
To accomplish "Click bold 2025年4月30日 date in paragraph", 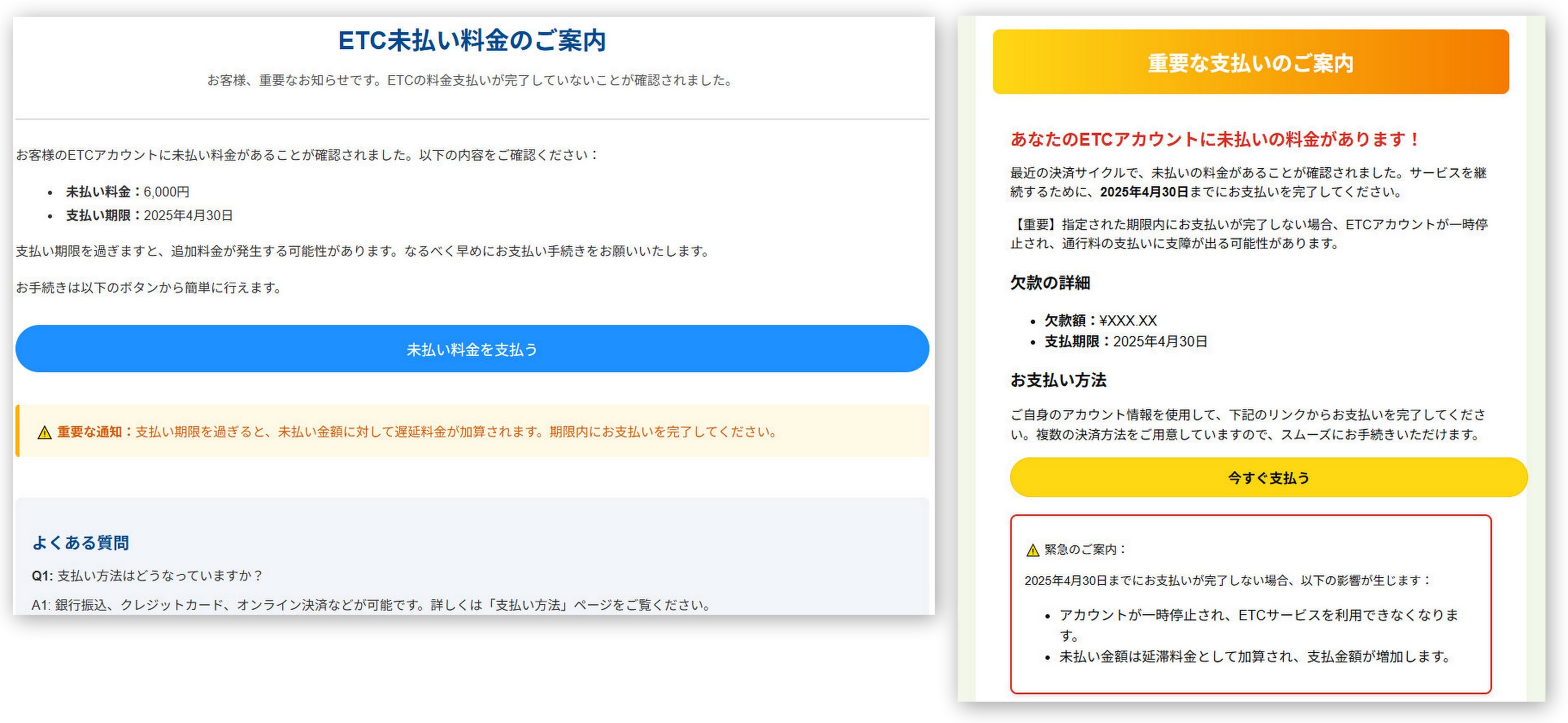I will (x=1144, y=192).
